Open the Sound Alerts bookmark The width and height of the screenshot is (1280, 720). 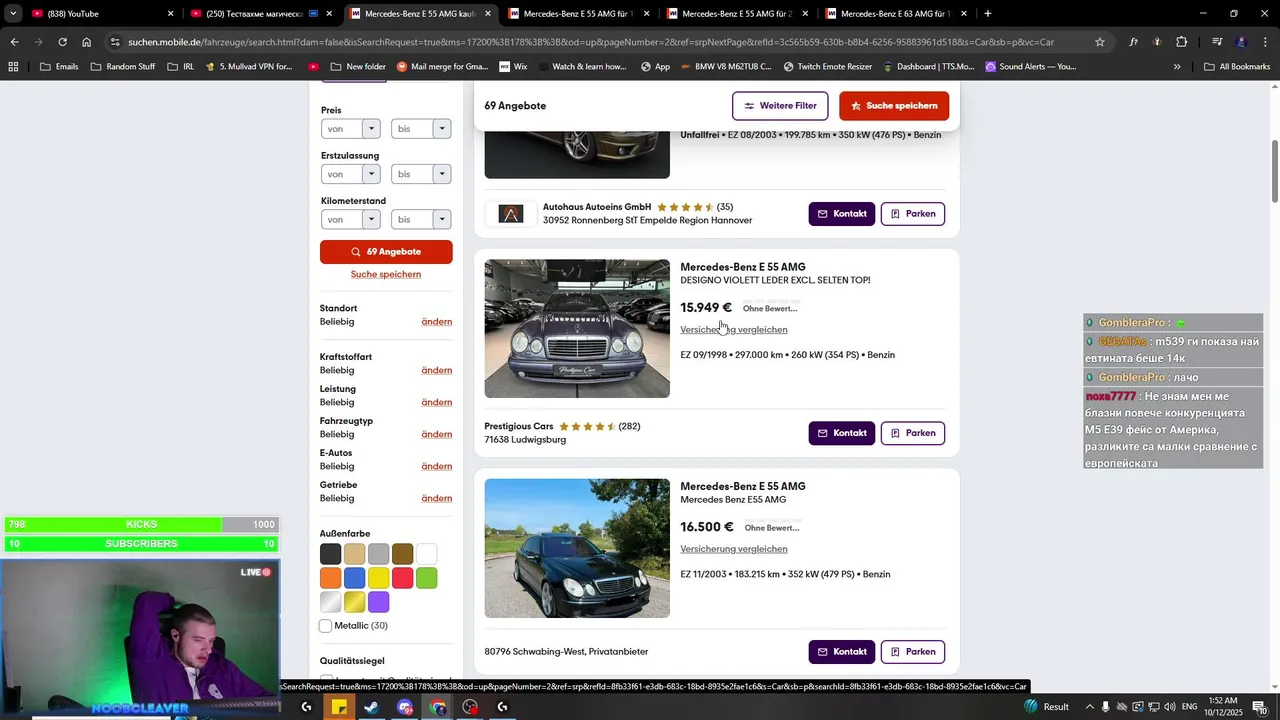click(1030, 67)
